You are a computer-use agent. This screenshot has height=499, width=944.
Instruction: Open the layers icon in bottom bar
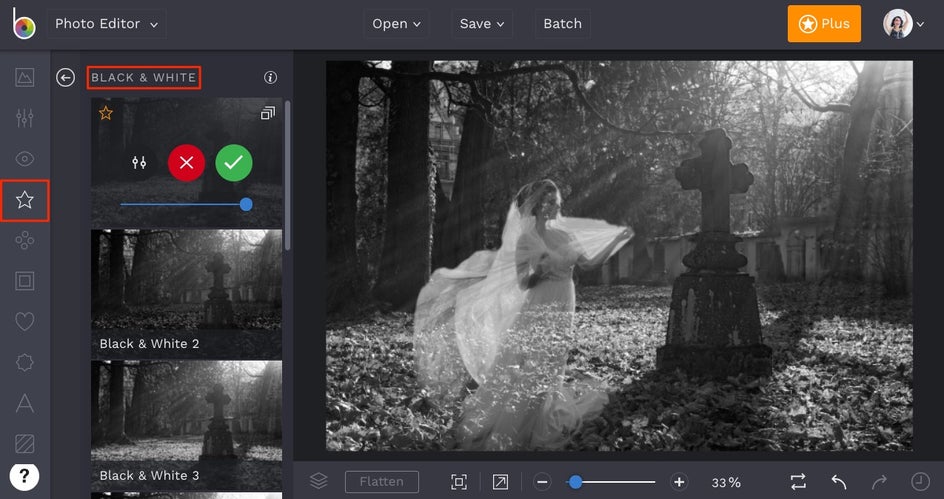click(318, 482)
